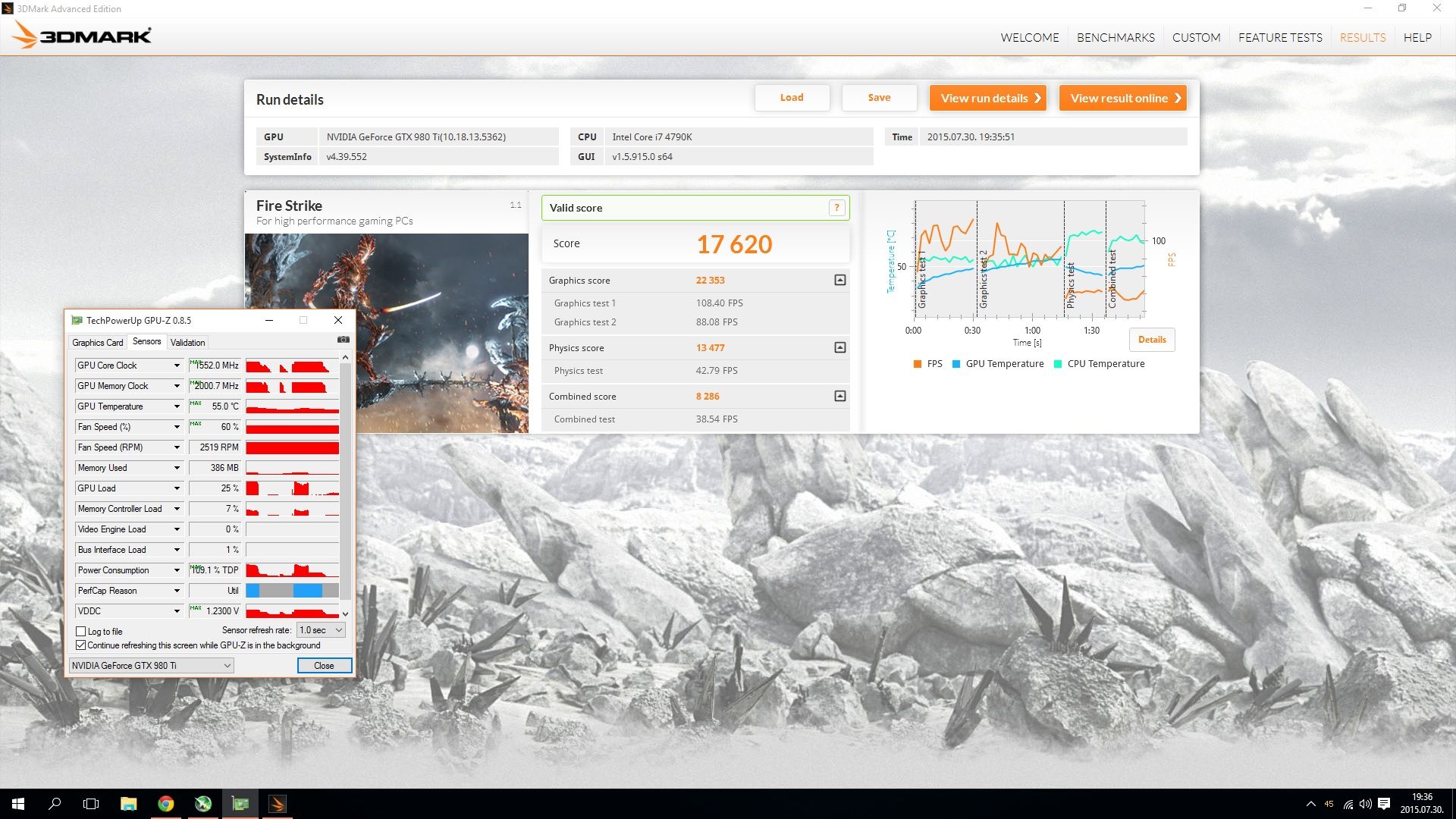Select the RESULTS tab

1363,37
